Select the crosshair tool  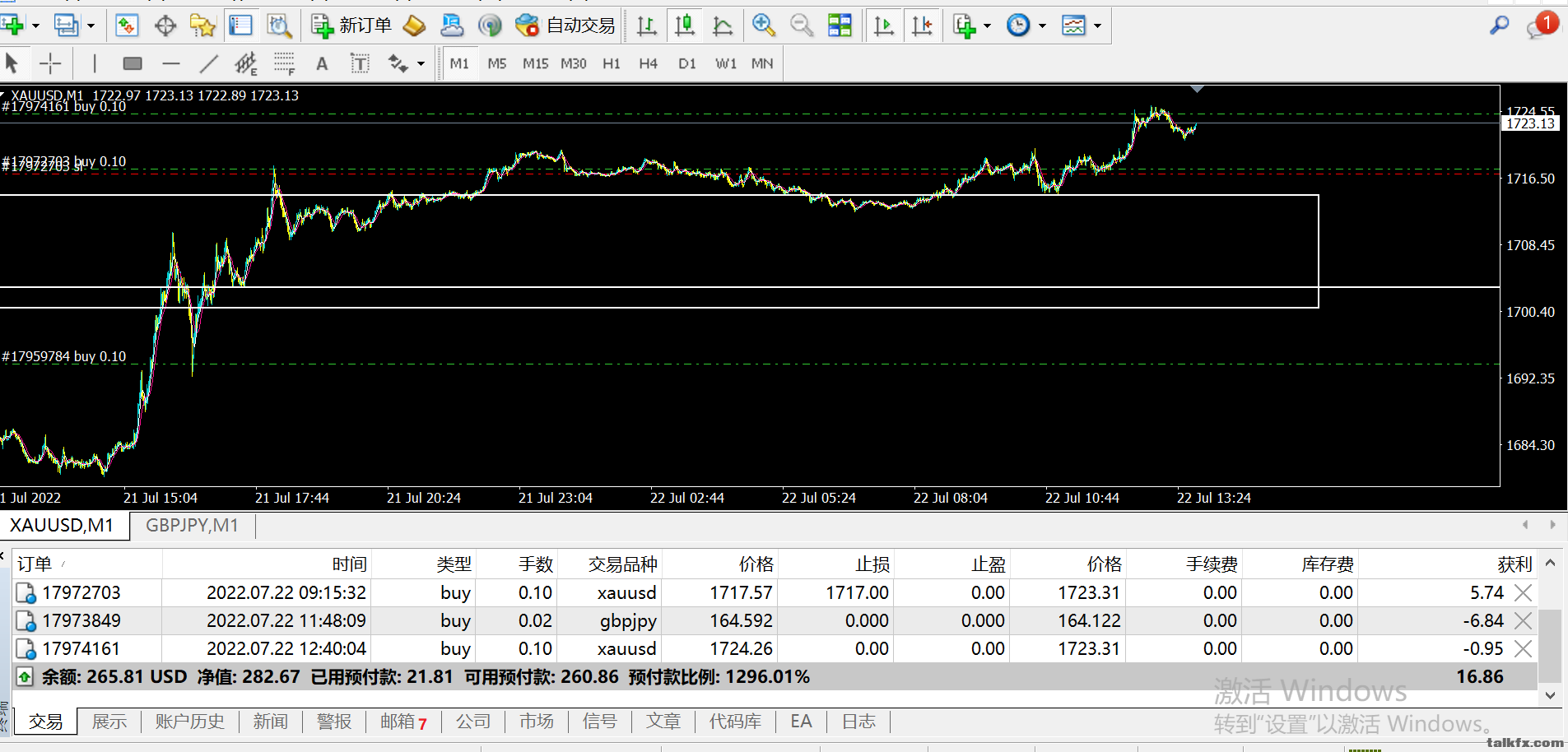coord(50,63)
